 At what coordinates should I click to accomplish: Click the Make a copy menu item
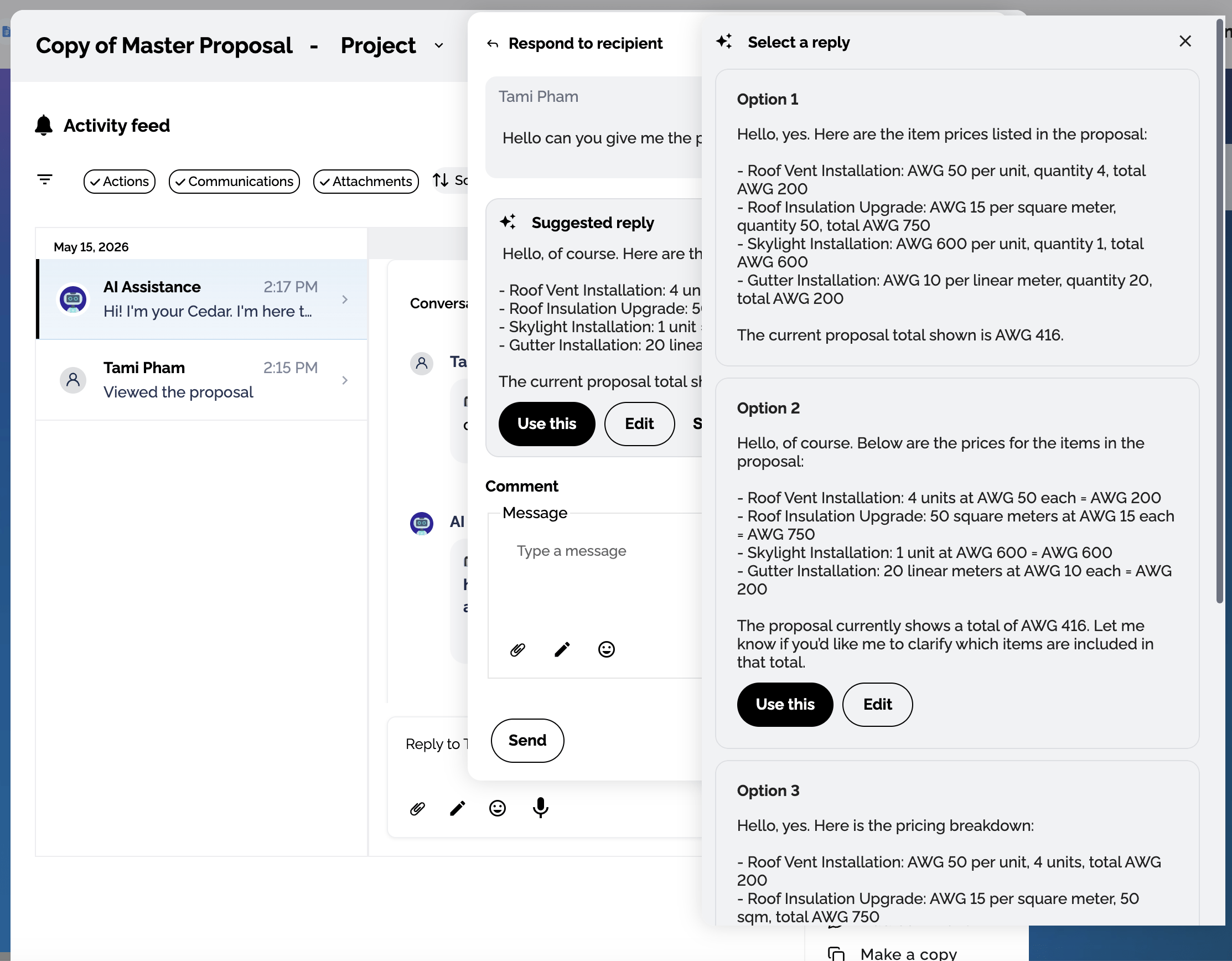point(908,954)
